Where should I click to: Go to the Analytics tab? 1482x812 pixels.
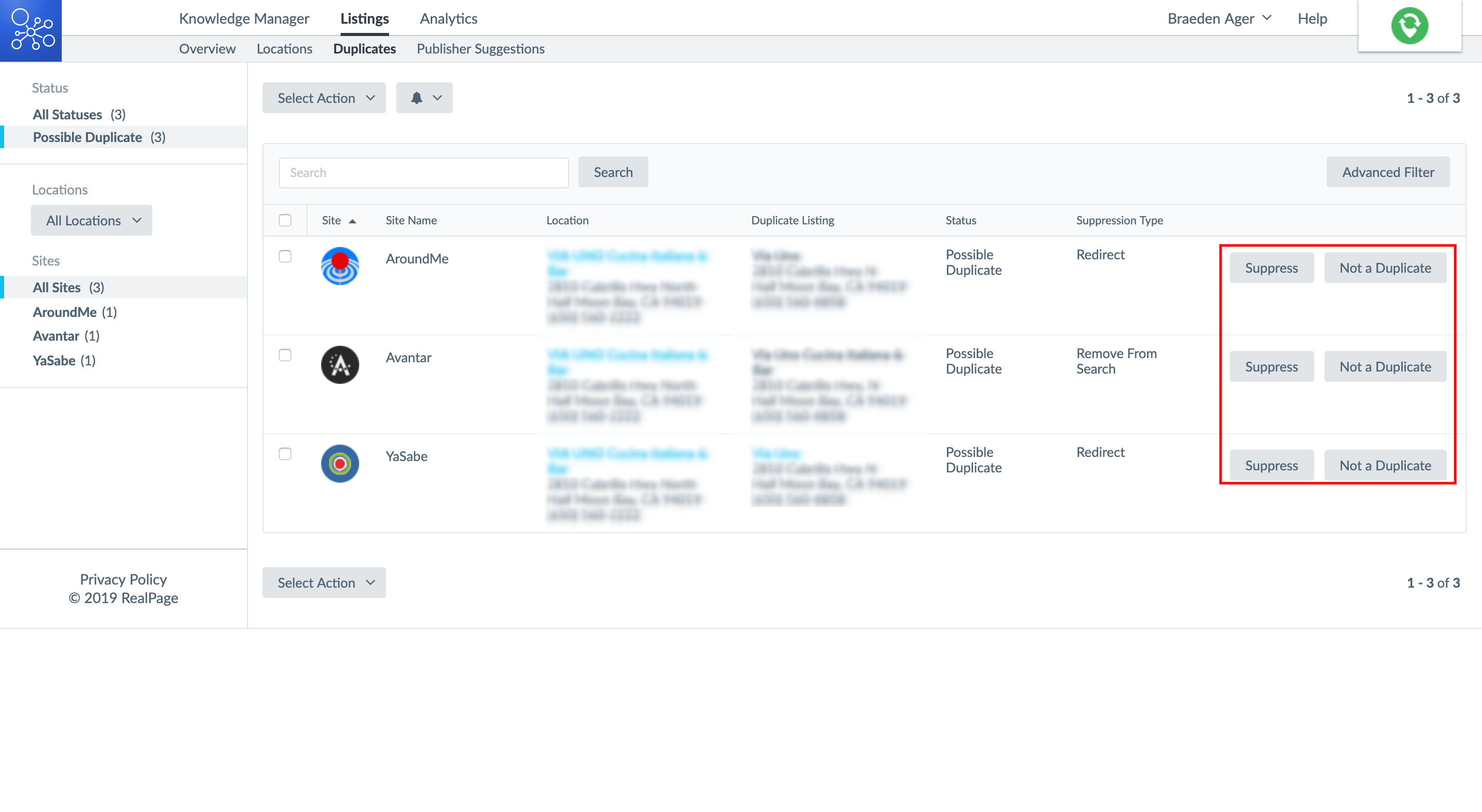click(x=448, y=19)
